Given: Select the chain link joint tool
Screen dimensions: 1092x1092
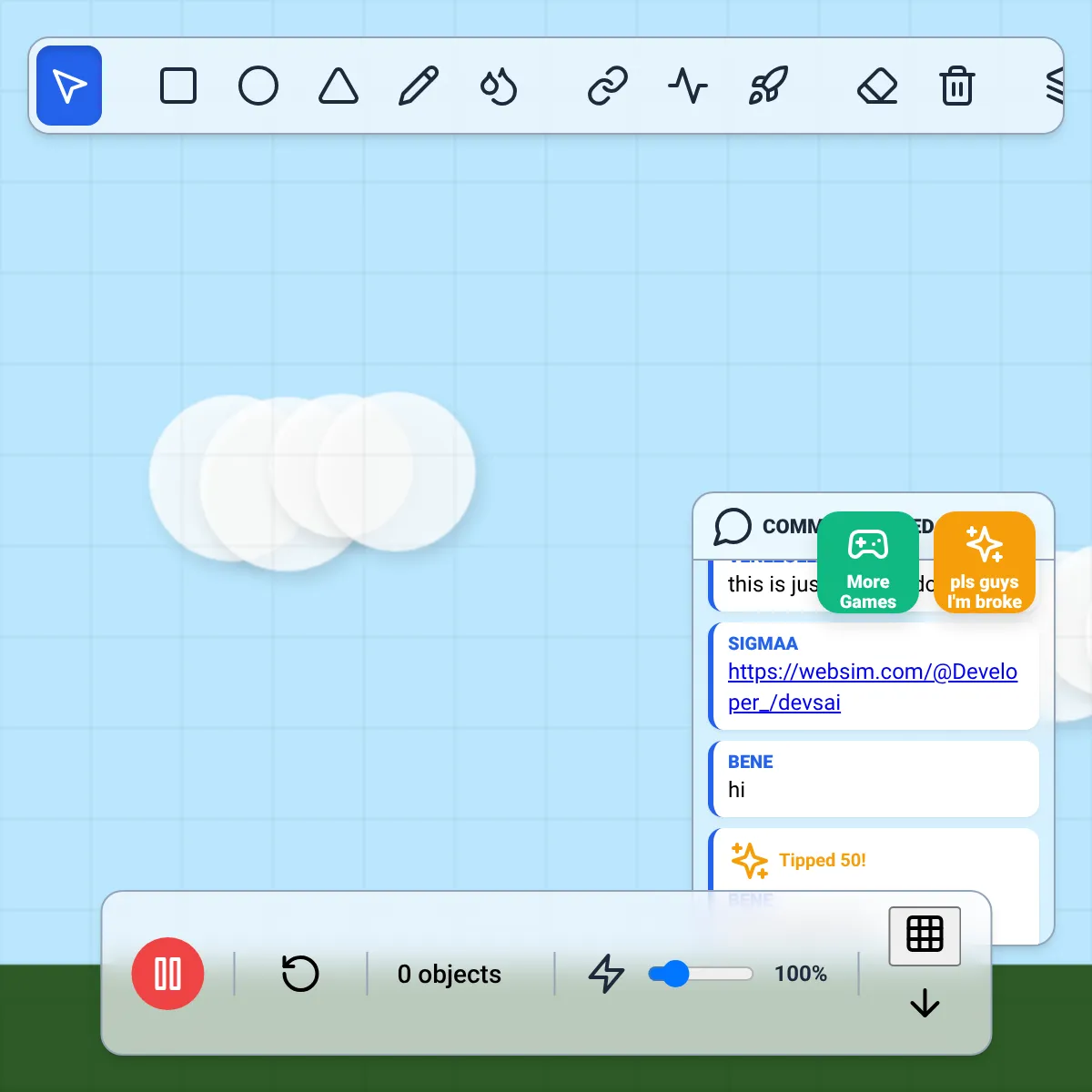Looking at the screenshot, I should [608, 86].
